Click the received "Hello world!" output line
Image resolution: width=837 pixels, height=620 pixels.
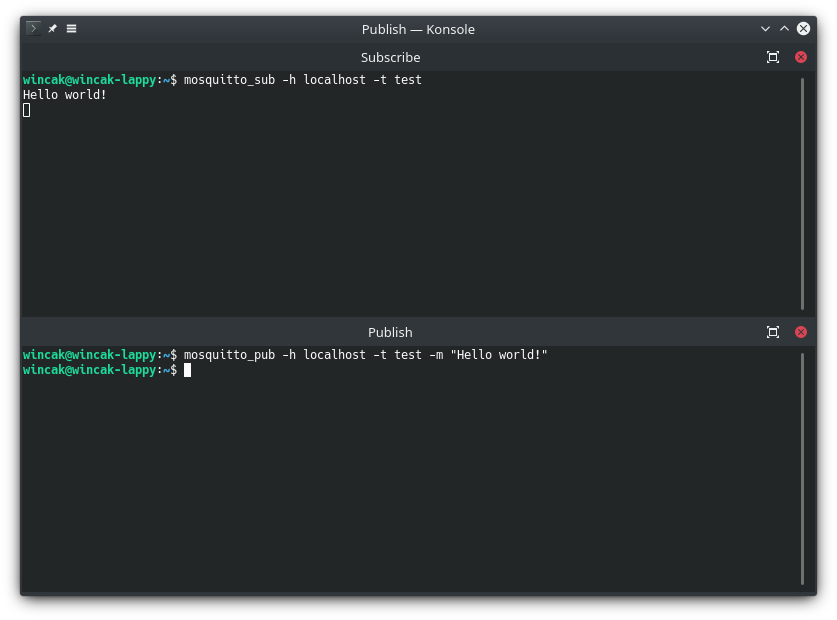[65, 95]
